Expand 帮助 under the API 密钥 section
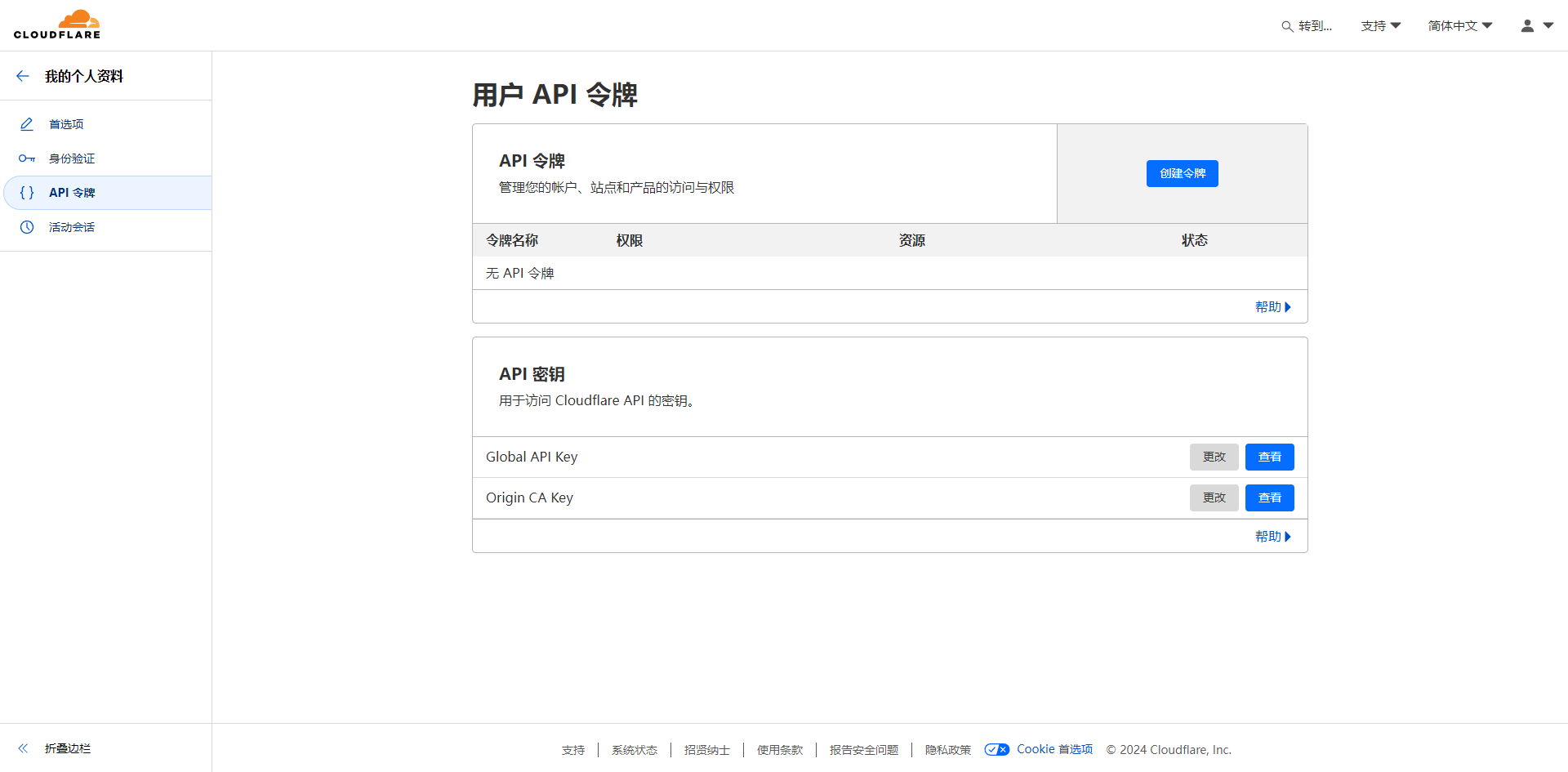This screenshot has height=772, width=1568. [x=1272, y=537]
